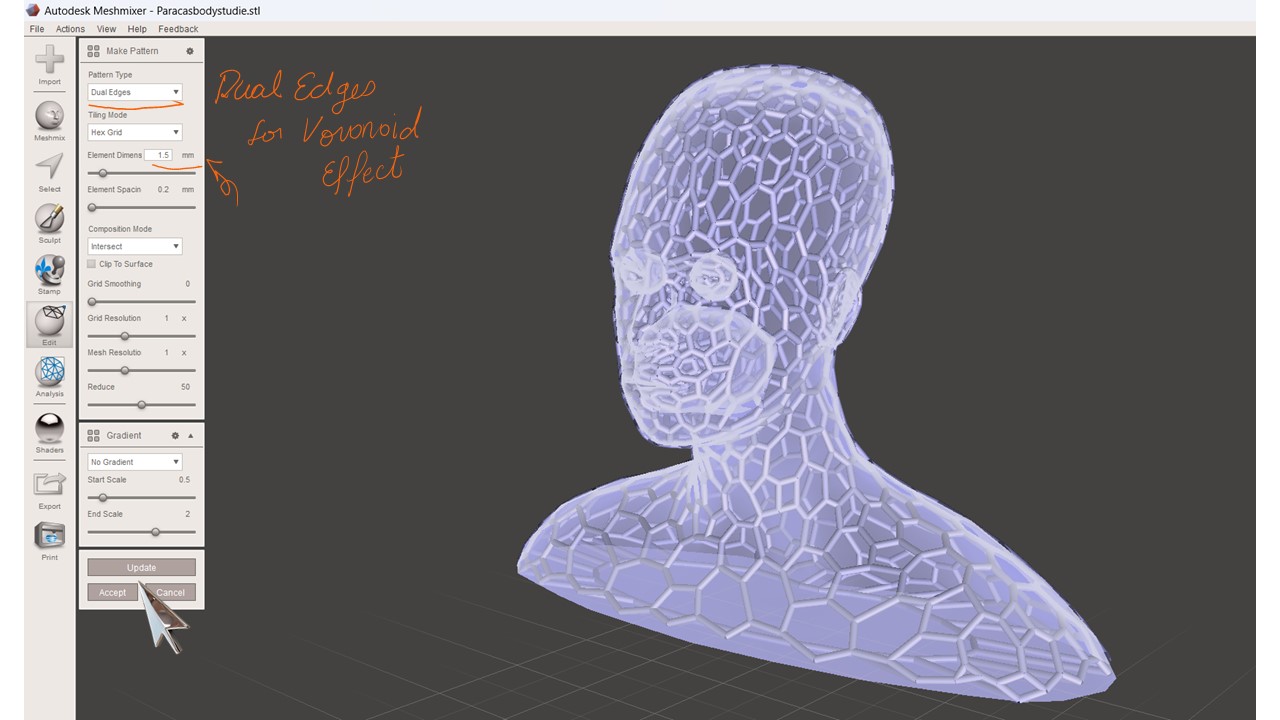This screenshot has width=1280, height=720.
Task: Enable Clip To Surface checkbox
Action: 92,264
